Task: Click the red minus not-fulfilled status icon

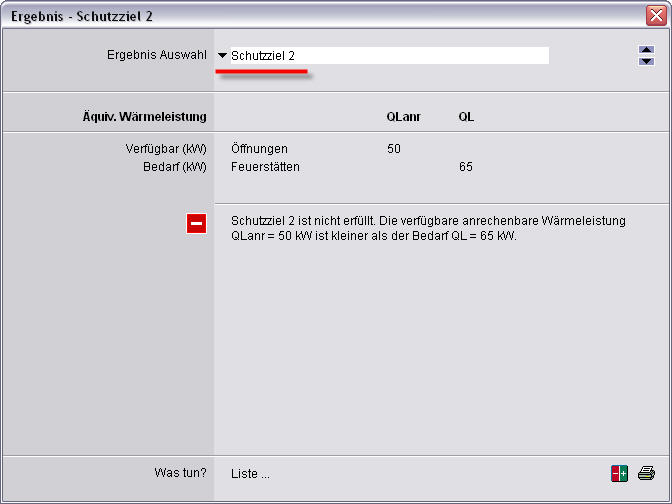Action: [196, 224]
